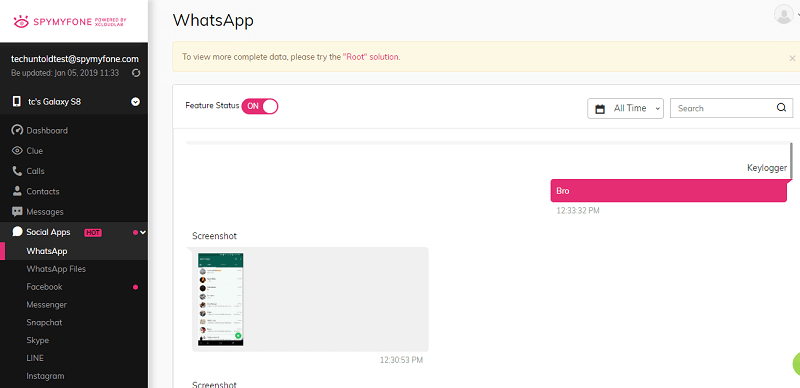Click the Clue eye icon
800x388 pixels.
coord(17,151)
